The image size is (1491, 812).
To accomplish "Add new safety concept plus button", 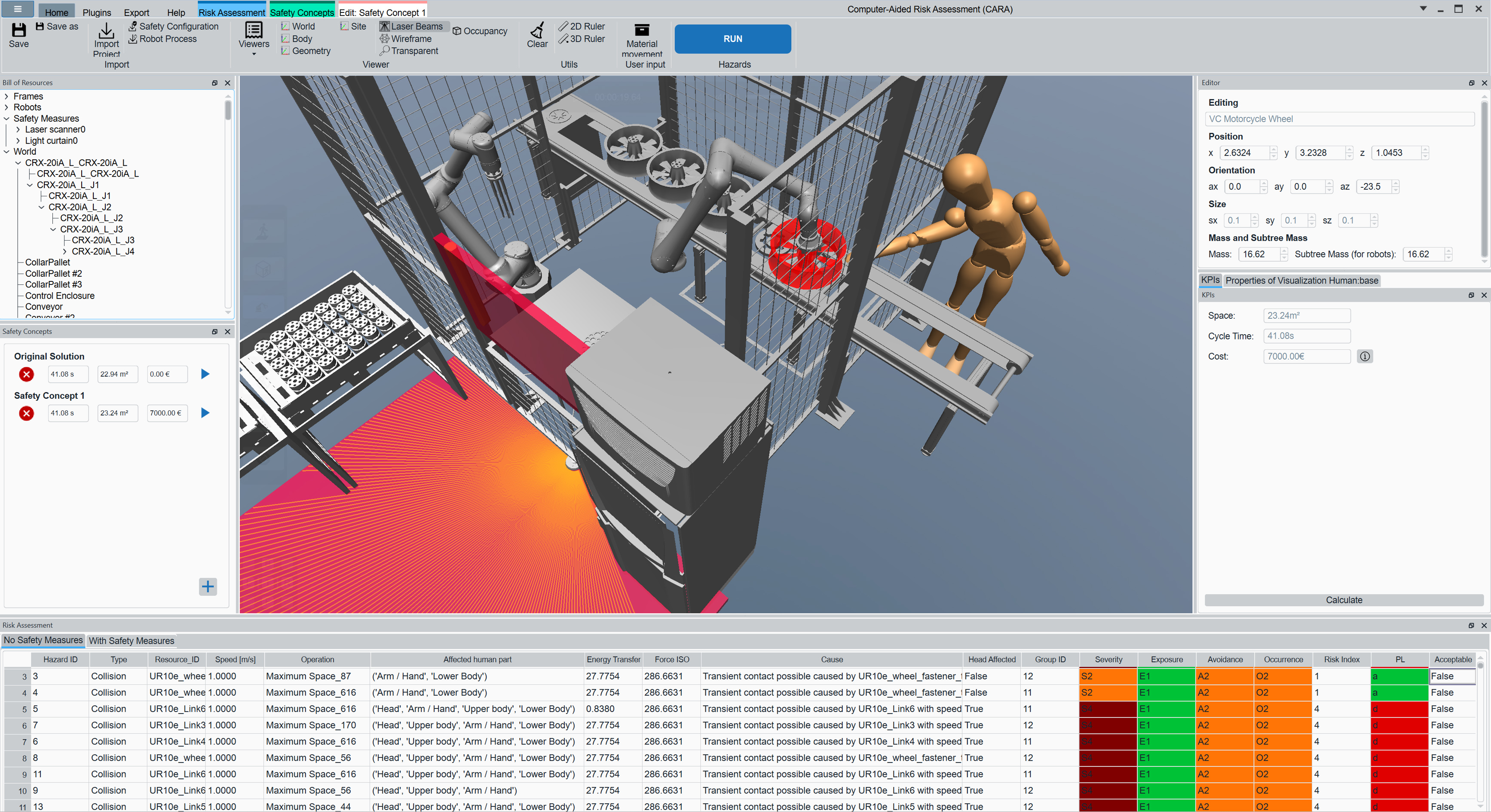I will point(207,586).
